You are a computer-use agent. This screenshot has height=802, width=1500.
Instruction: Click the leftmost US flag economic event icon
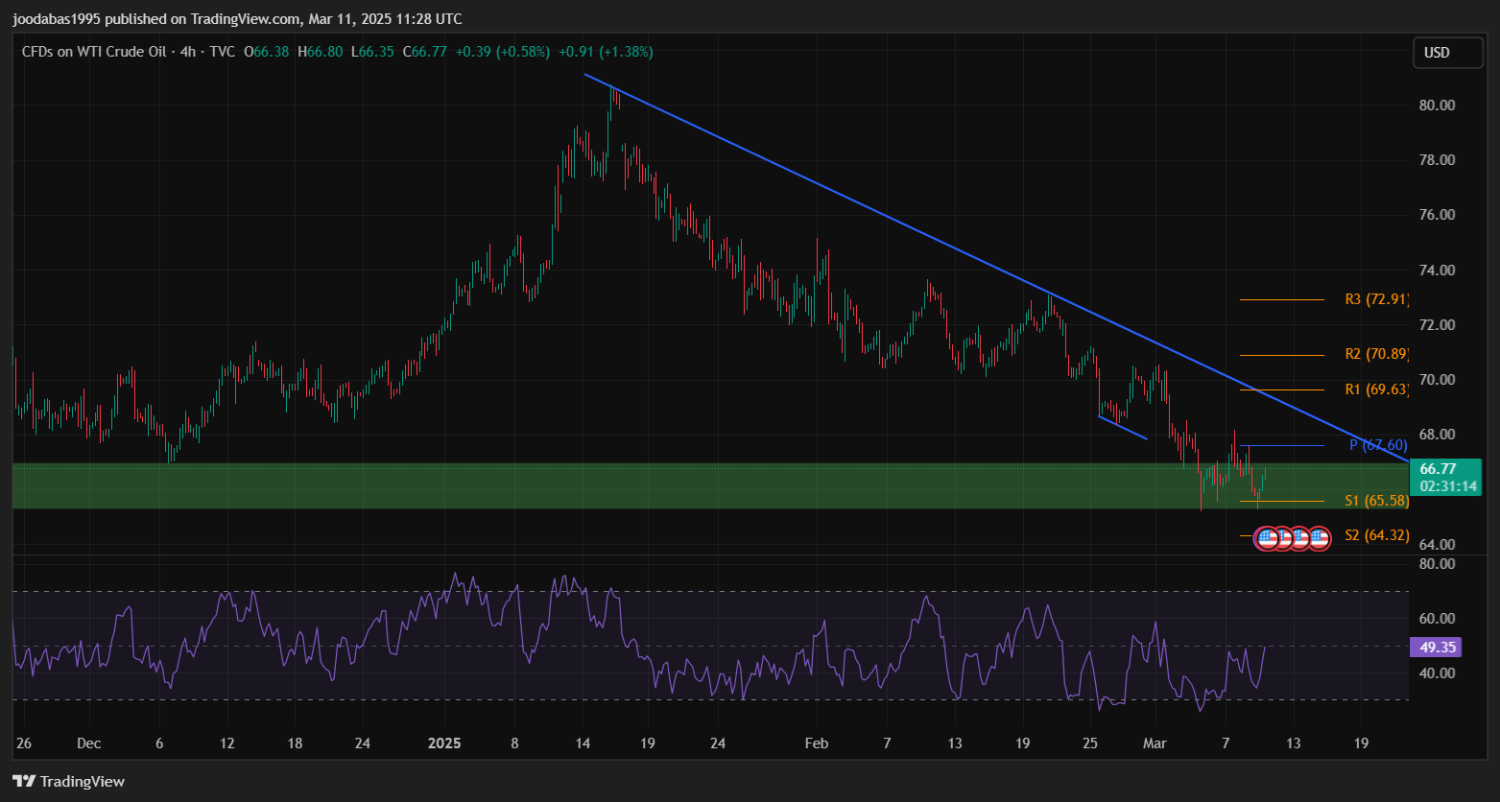point(1267,538)
